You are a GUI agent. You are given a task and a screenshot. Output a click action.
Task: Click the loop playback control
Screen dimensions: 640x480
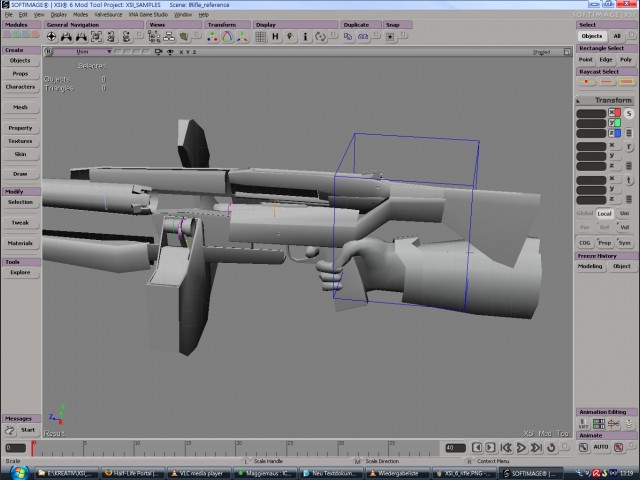[x=551, y=448]
